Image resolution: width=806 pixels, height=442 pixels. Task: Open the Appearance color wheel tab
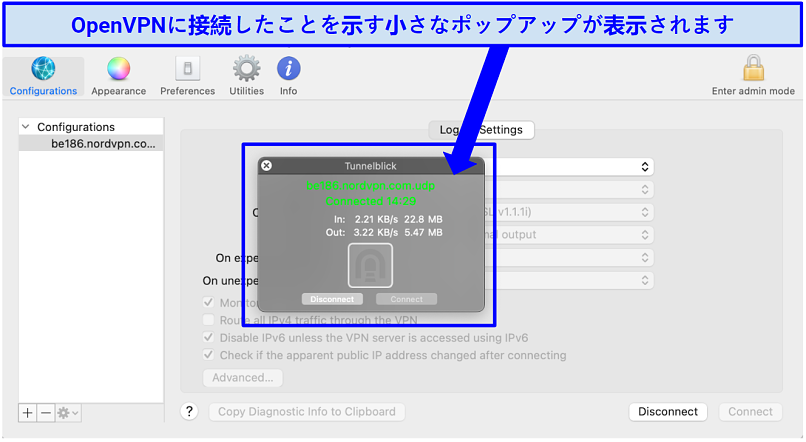(118, 77)
